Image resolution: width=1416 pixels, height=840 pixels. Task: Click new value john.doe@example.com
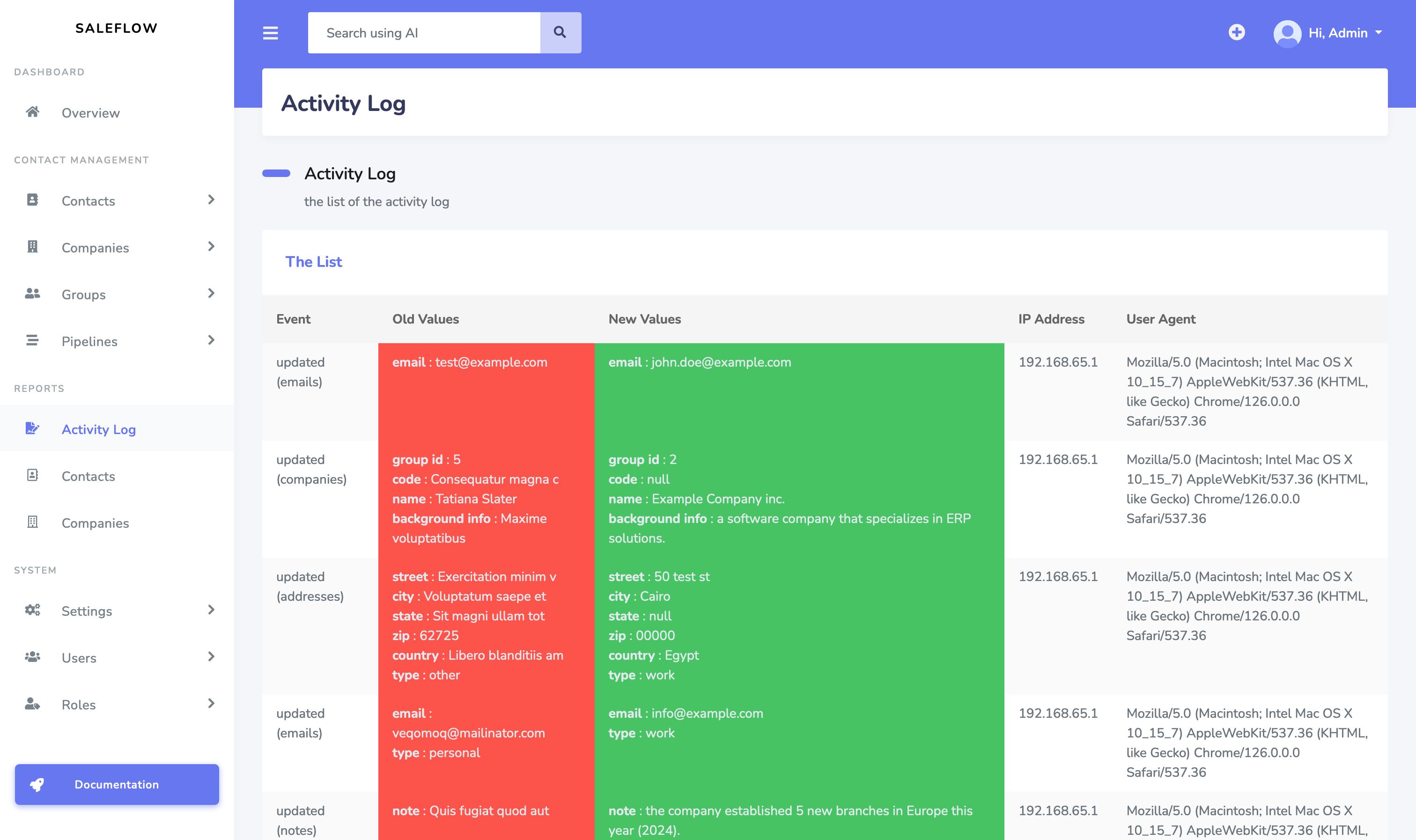(x=721, y=362)
